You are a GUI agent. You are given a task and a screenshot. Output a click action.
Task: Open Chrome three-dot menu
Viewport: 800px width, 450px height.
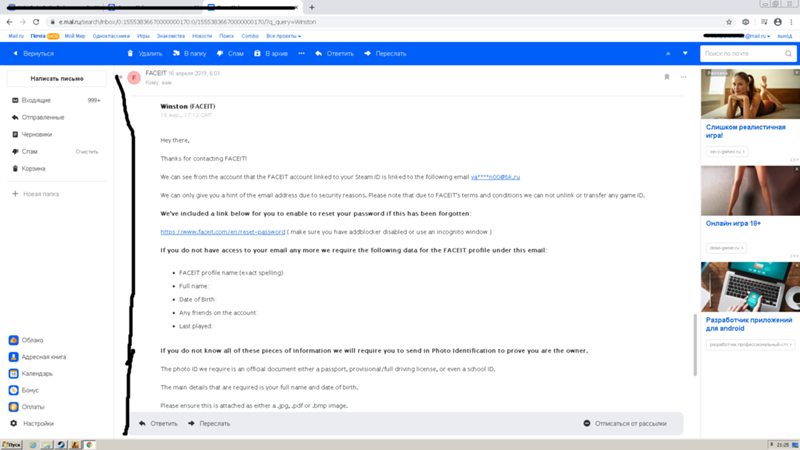pos(791,22)
